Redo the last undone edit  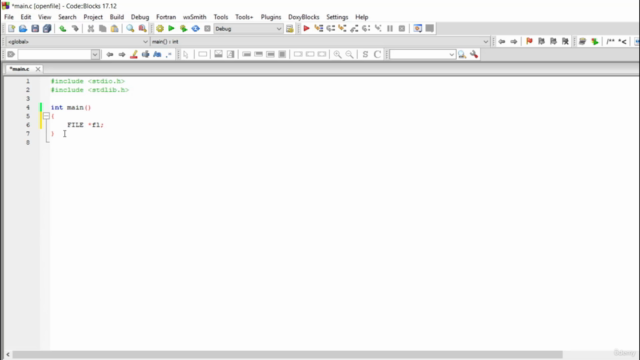(75, 29)
